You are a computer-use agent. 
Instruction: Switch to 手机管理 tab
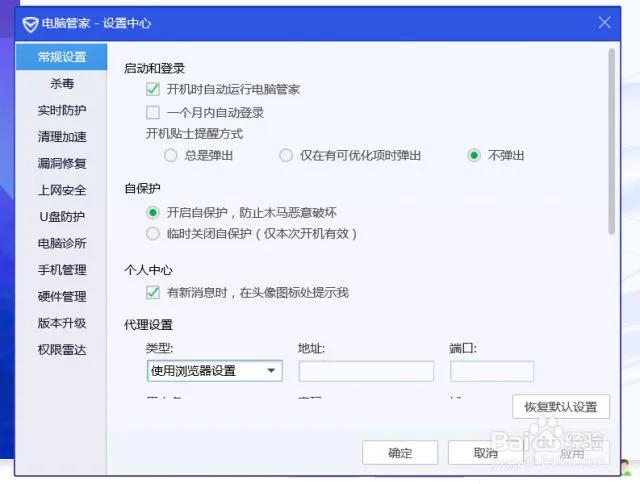tap(62, 270)
